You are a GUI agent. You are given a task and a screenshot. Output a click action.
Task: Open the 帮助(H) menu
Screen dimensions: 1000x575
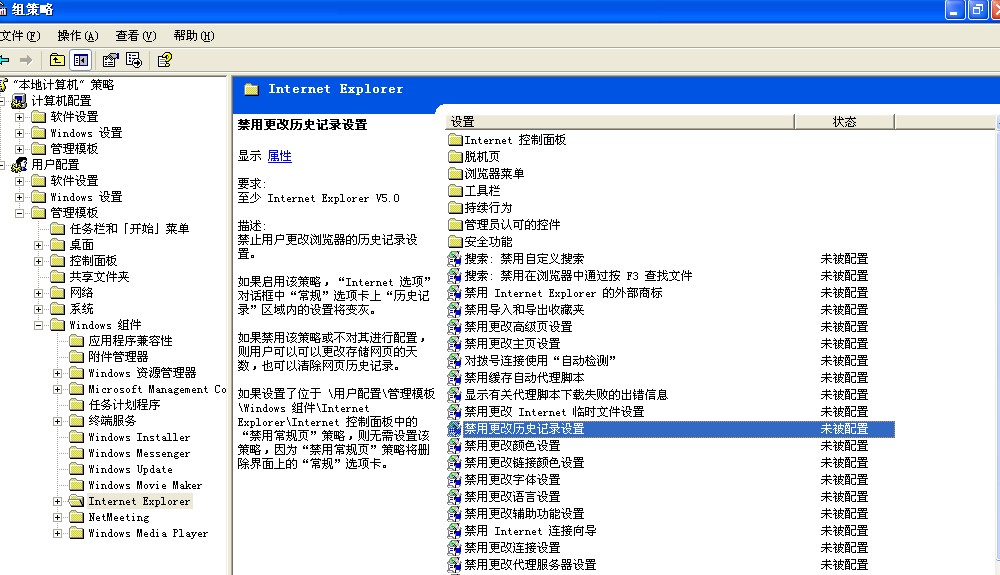click(194, 36)
